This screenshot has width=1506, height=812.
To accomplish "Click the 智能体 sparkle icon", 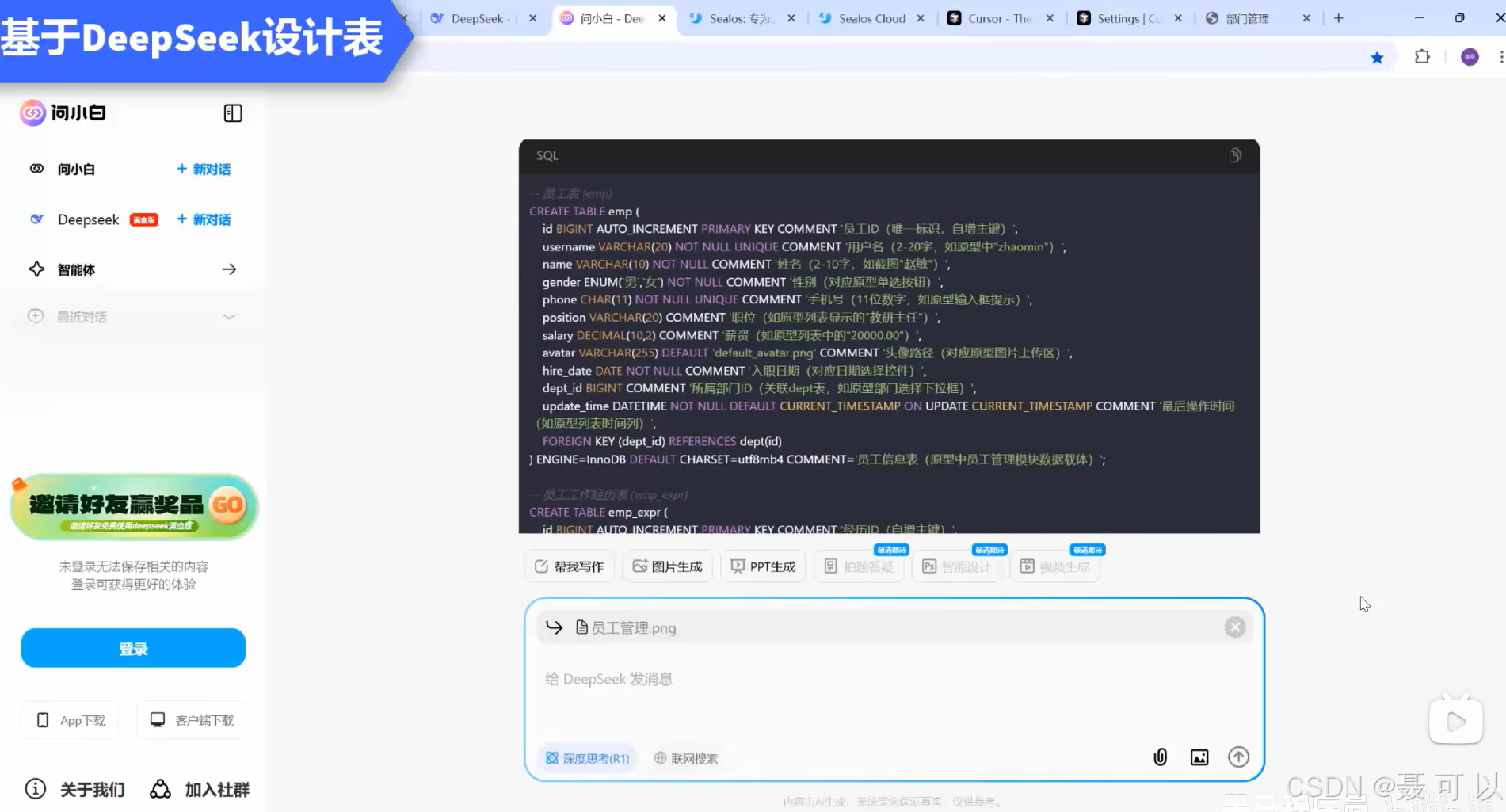I will tap(36, 269).
